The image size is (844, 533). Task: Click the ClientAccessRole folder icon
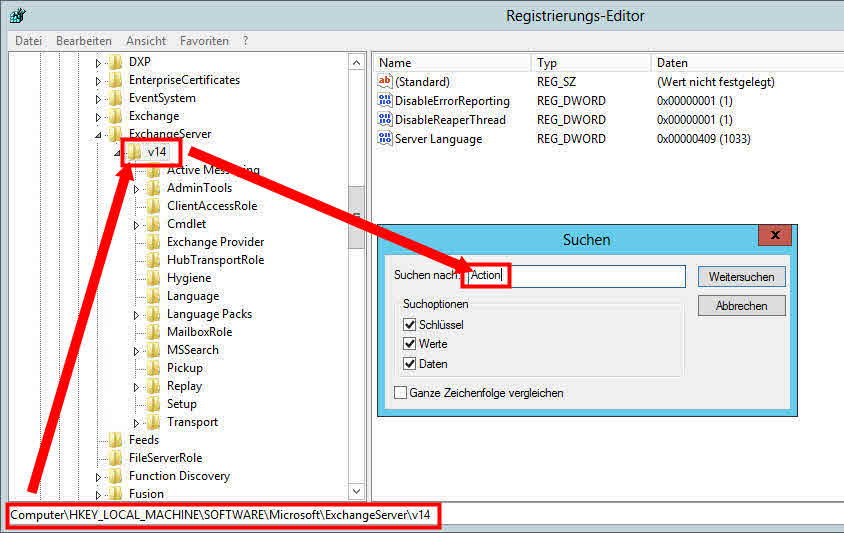(x=153, y=206)
